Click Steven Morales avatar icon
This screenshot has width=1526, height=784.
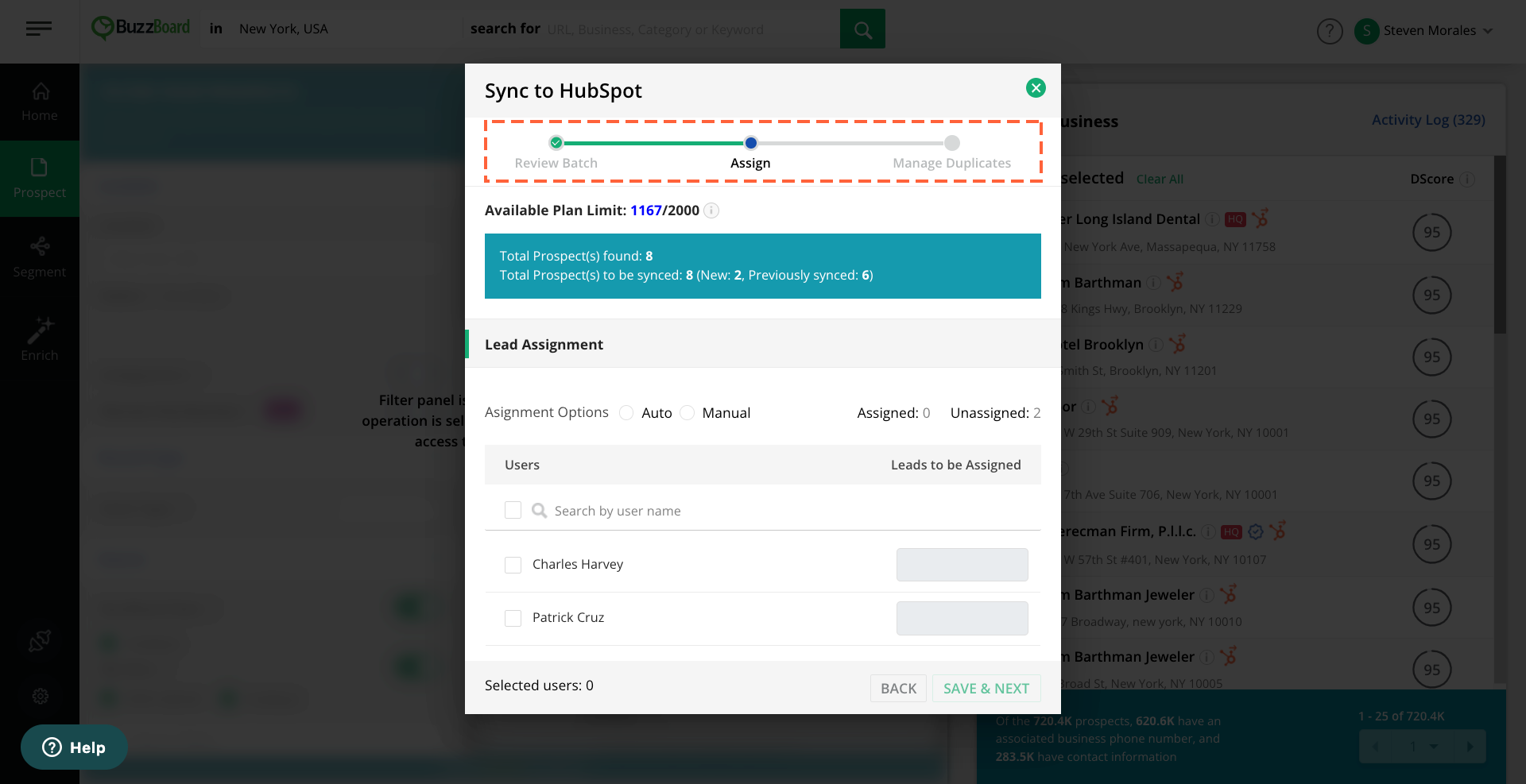1366,31
